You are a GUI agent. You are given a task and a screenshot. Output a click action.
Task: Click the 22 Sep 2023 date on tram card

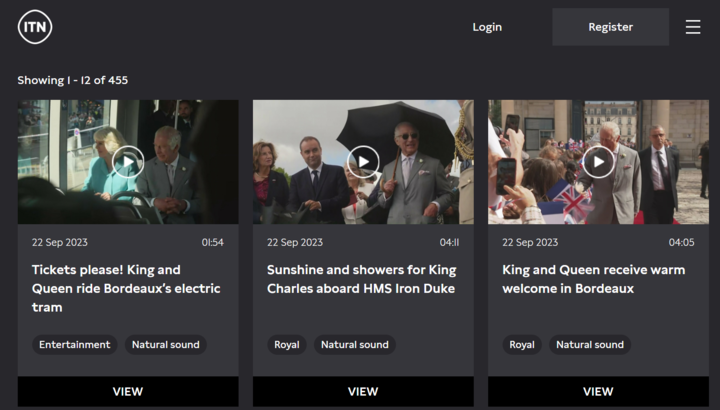pos(60,242)
